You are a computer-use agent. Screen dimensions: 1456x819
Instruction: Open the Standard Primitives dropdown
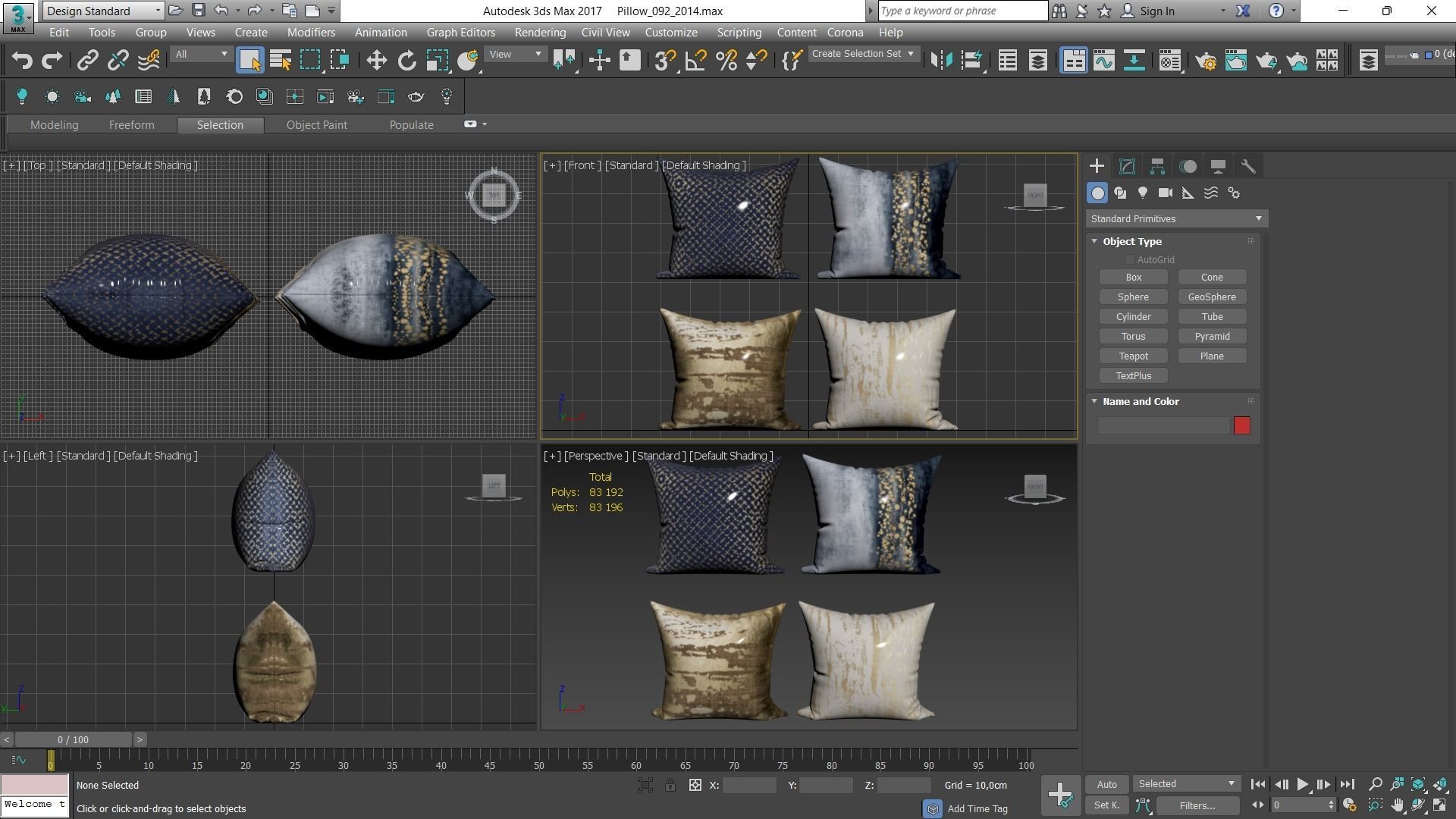click(x=1176, y=219)
